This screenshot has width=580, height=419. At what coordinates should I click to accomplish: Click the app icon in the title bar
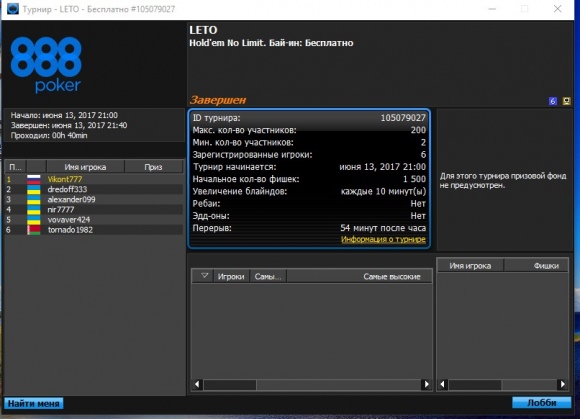(x=13, y=9)
